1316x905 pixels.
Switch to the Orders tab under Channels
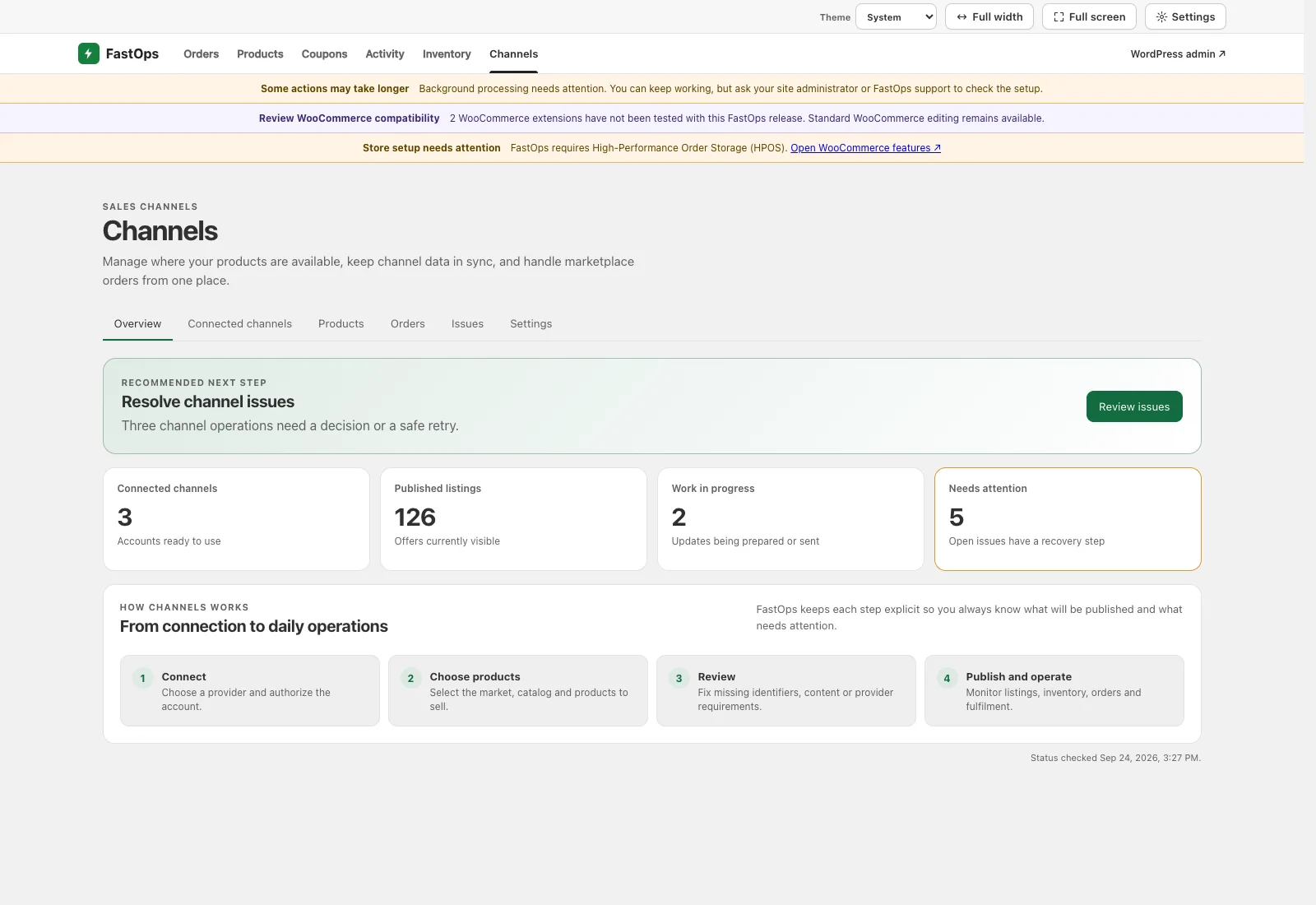point(408,323)
